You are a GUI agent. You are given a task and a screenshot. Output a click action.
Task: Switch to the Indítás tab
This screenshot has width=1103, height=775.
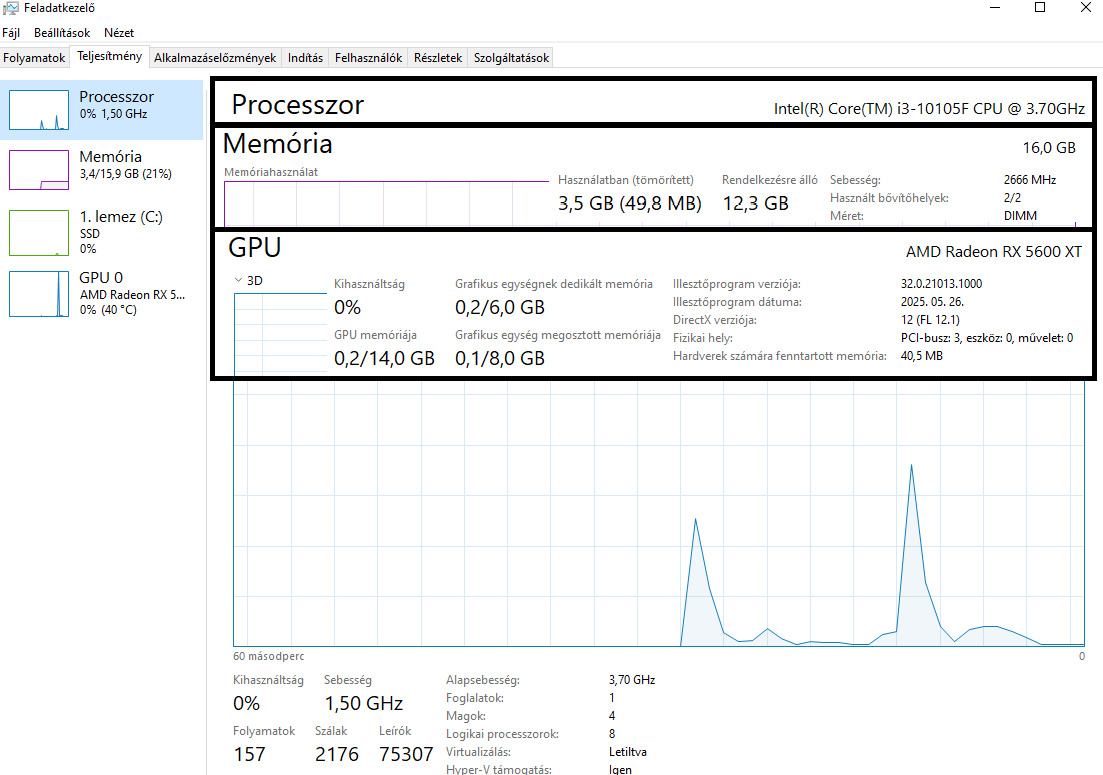tap(305, 58)
